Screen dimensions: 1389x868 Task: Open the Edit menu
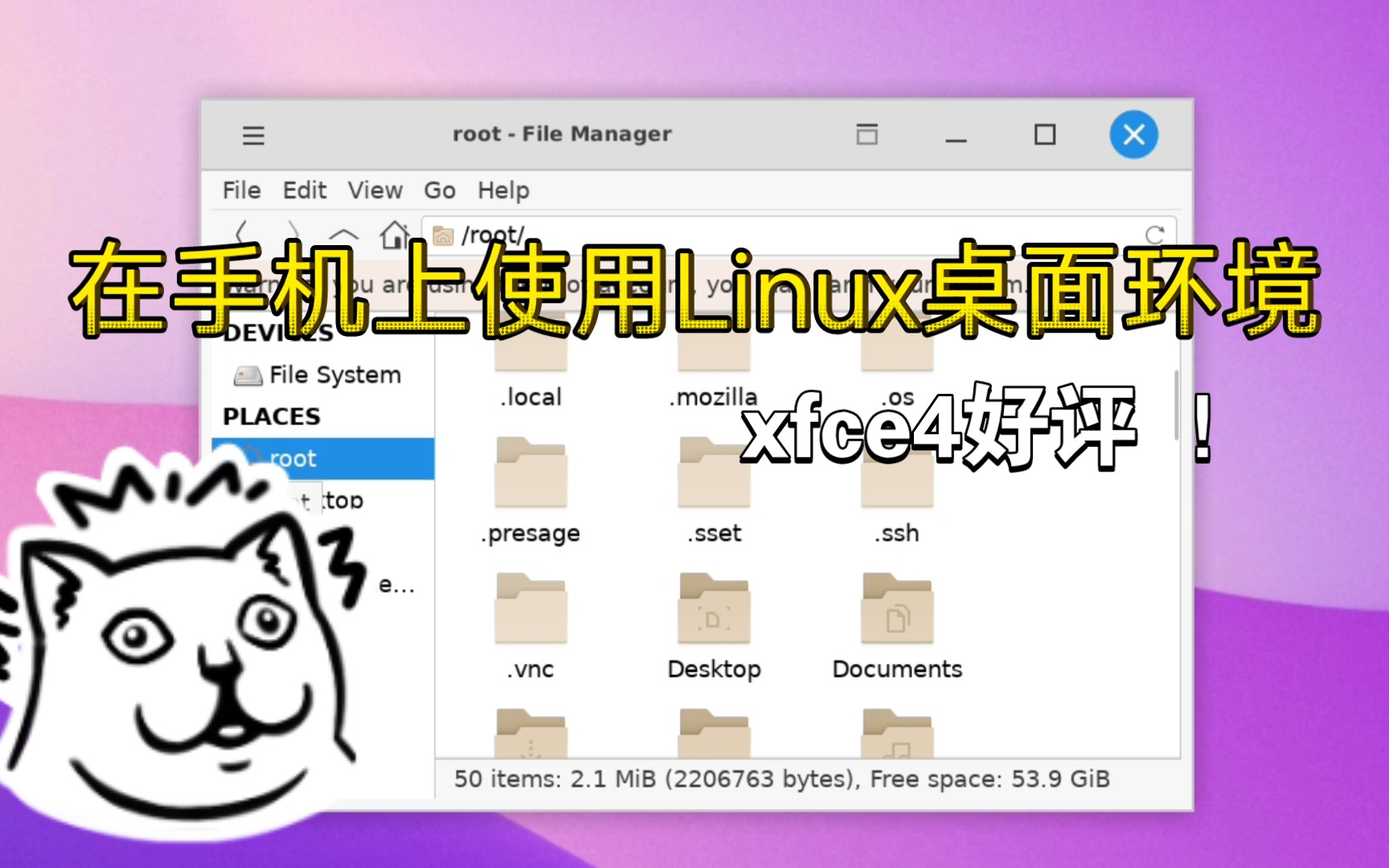(304, 190)
